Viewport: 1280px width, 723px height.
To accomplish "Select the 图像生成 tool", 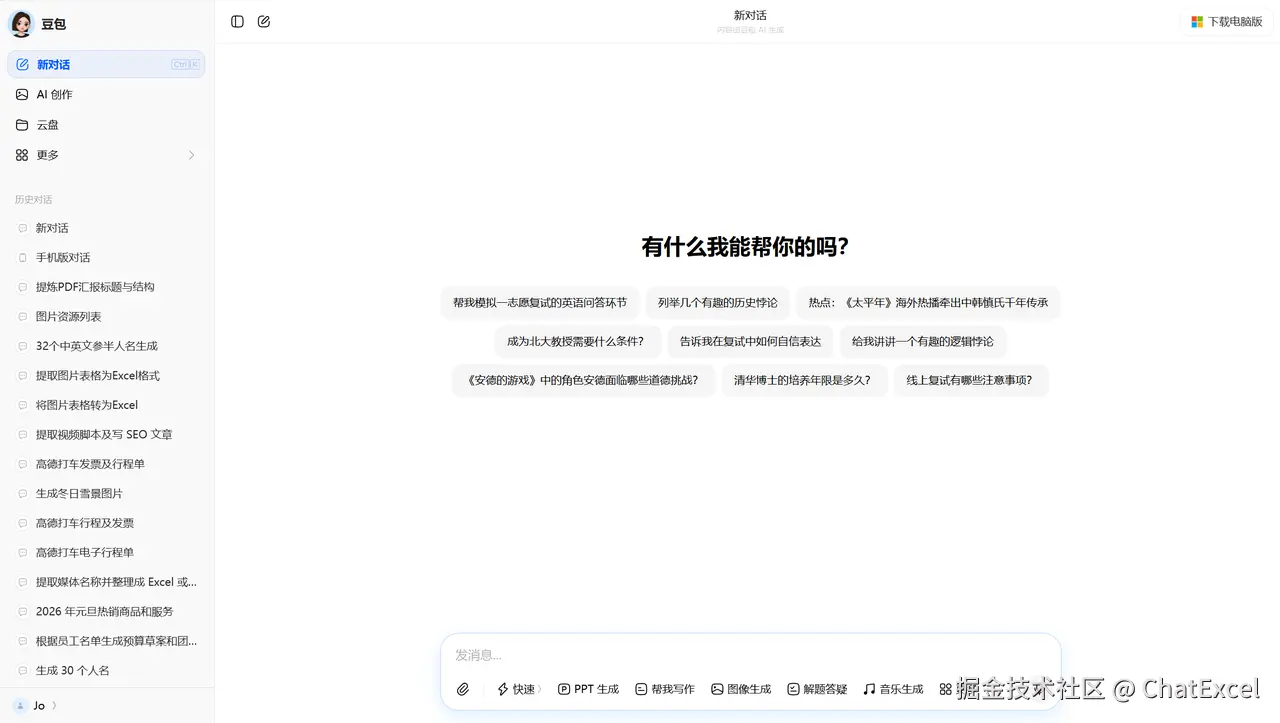I will (741, 689).
